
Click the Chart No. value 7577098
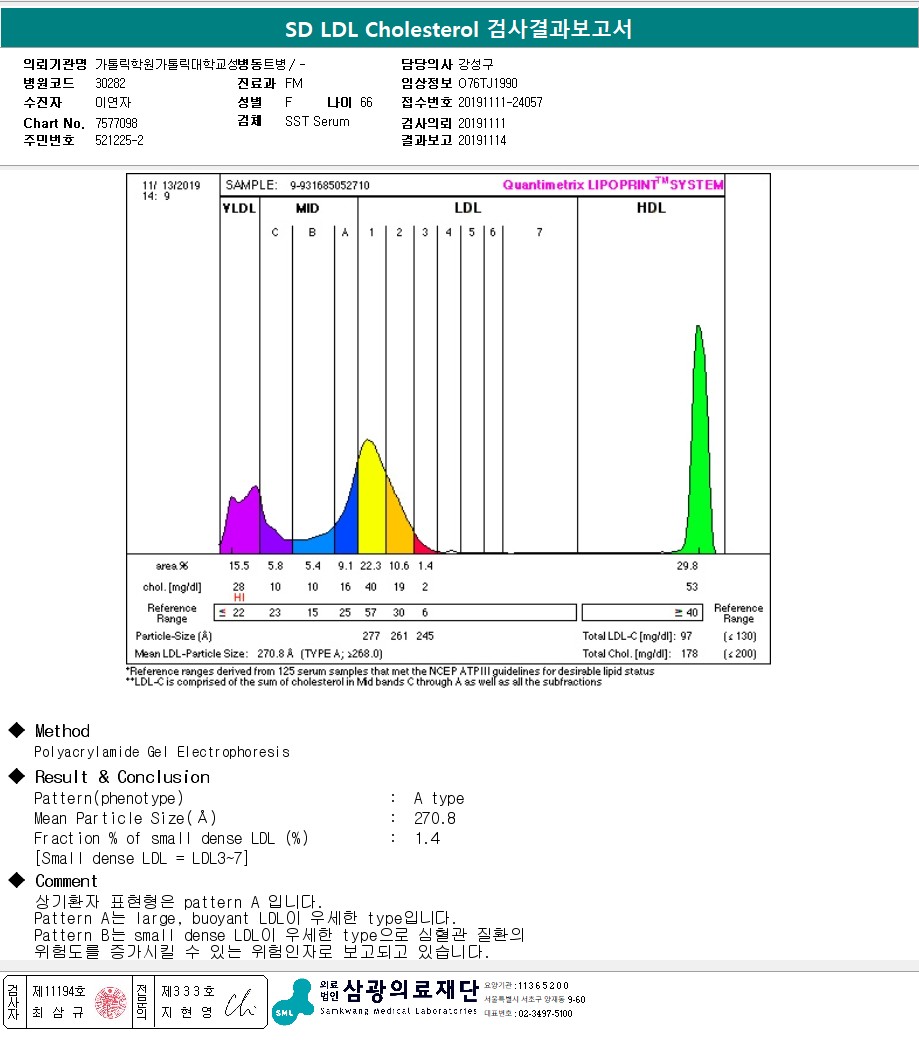(116, 123)
